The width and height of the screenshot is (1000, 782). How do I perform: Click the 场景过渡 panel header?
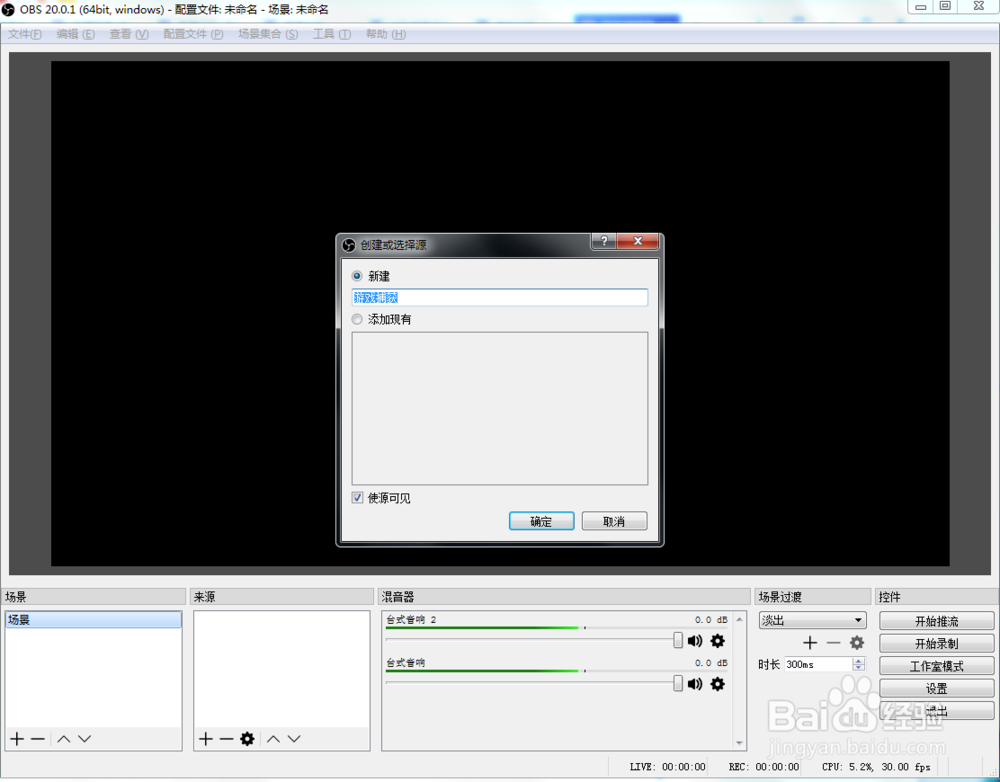point(812,596)
